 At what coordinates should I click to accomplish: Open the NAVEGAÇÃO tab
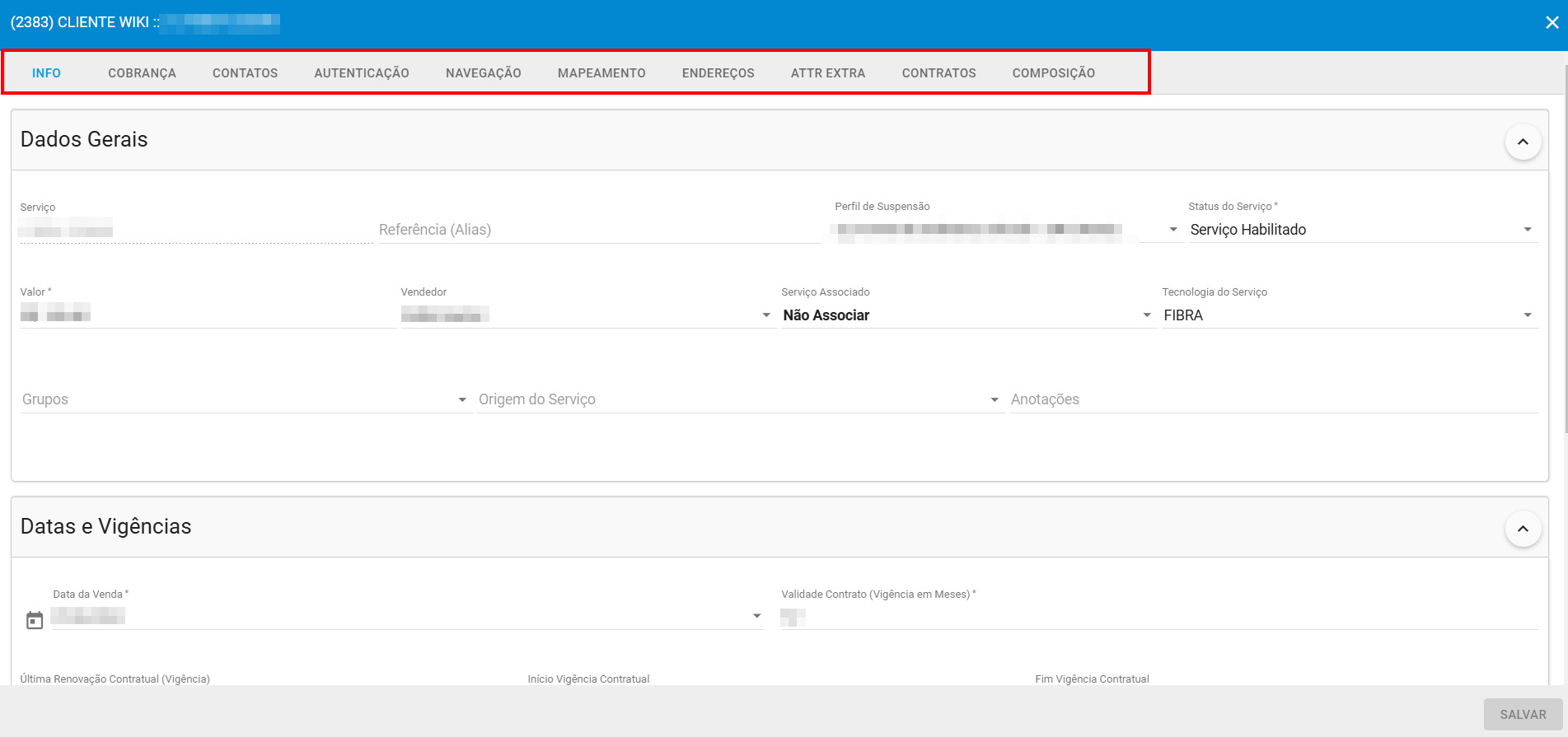click(484, 73)
